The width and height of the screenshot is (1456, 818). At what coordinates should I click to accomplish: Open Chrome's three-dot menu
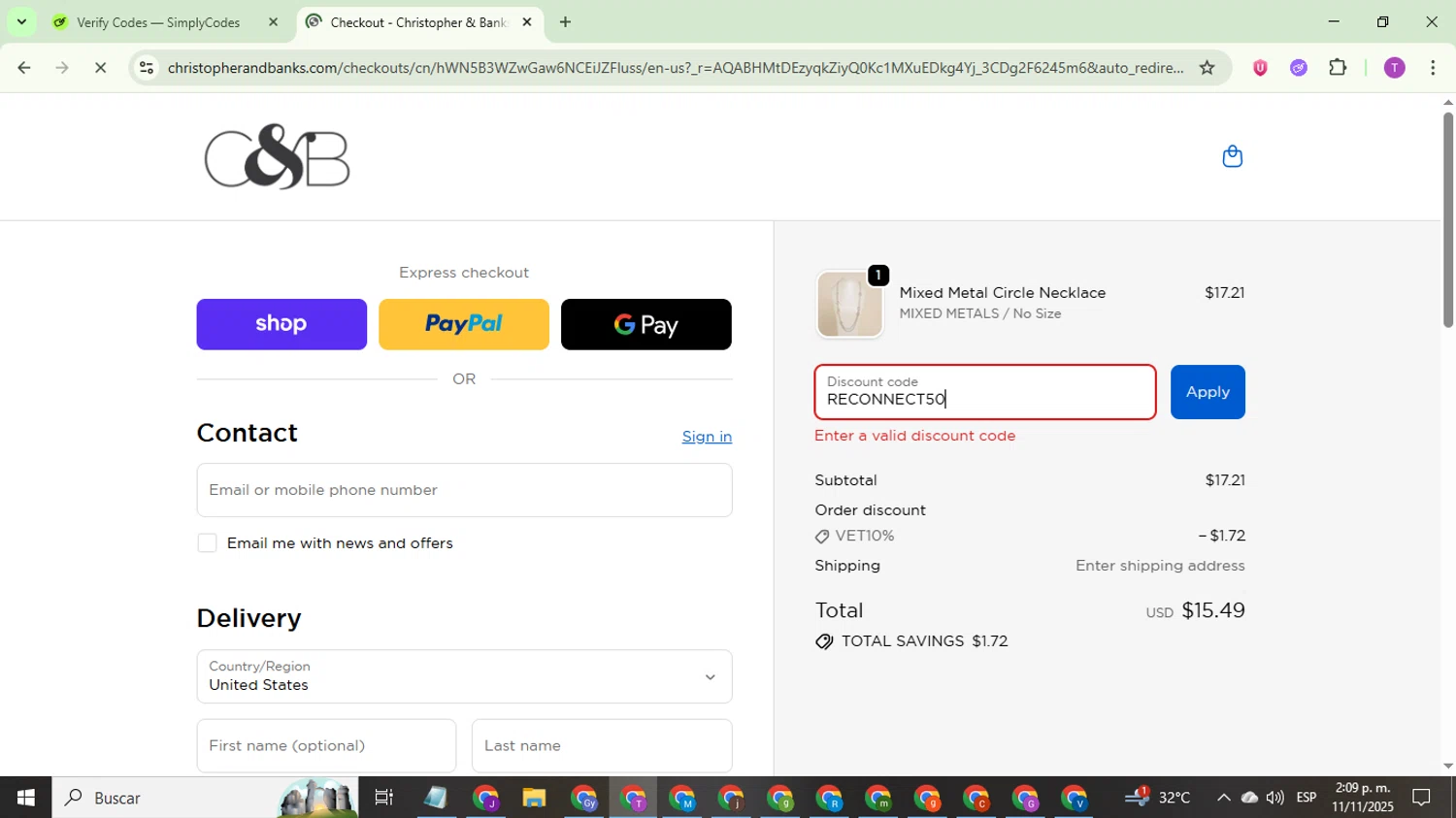pos(1433,68)
